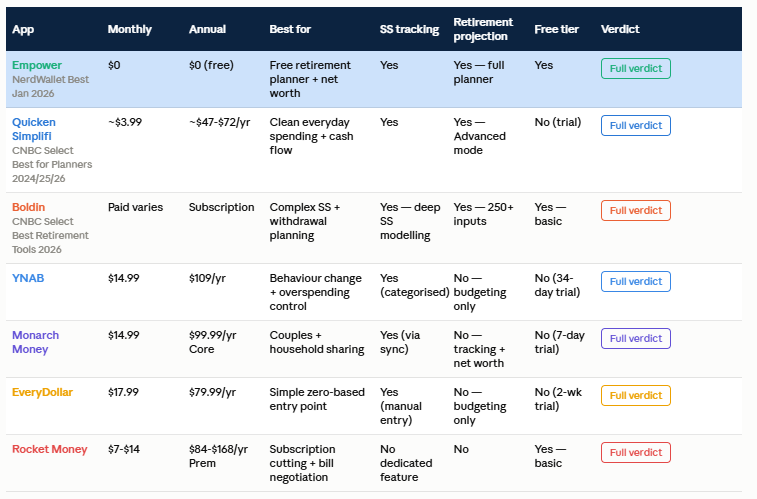Open YNAB's Full verdict button

click(x=635, y=281)
